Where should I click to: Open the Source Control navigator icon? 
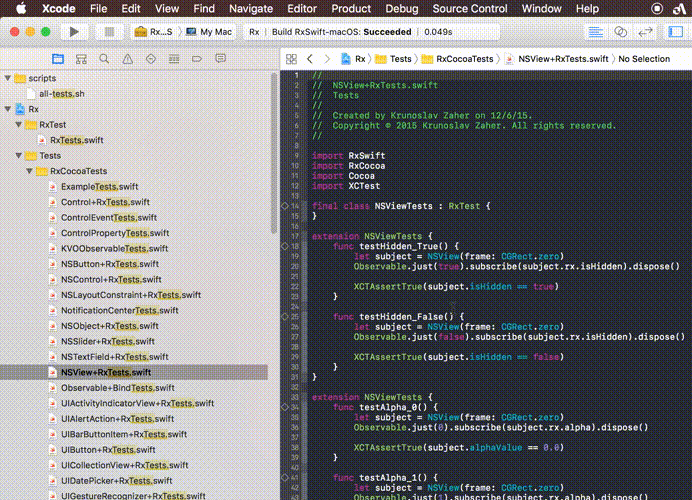[81, 59]
